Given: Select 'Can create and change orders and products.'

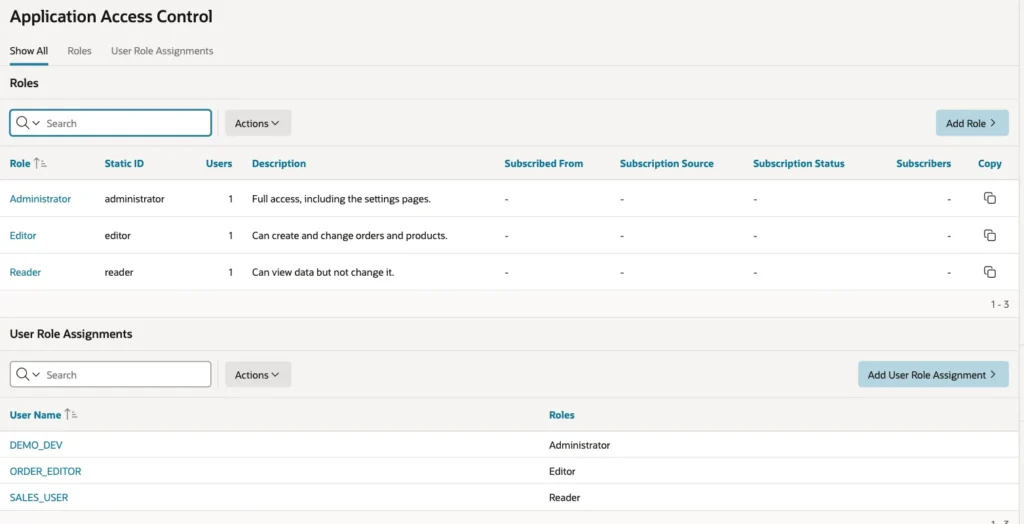Looking at the screenshot, I should (349, 235).
